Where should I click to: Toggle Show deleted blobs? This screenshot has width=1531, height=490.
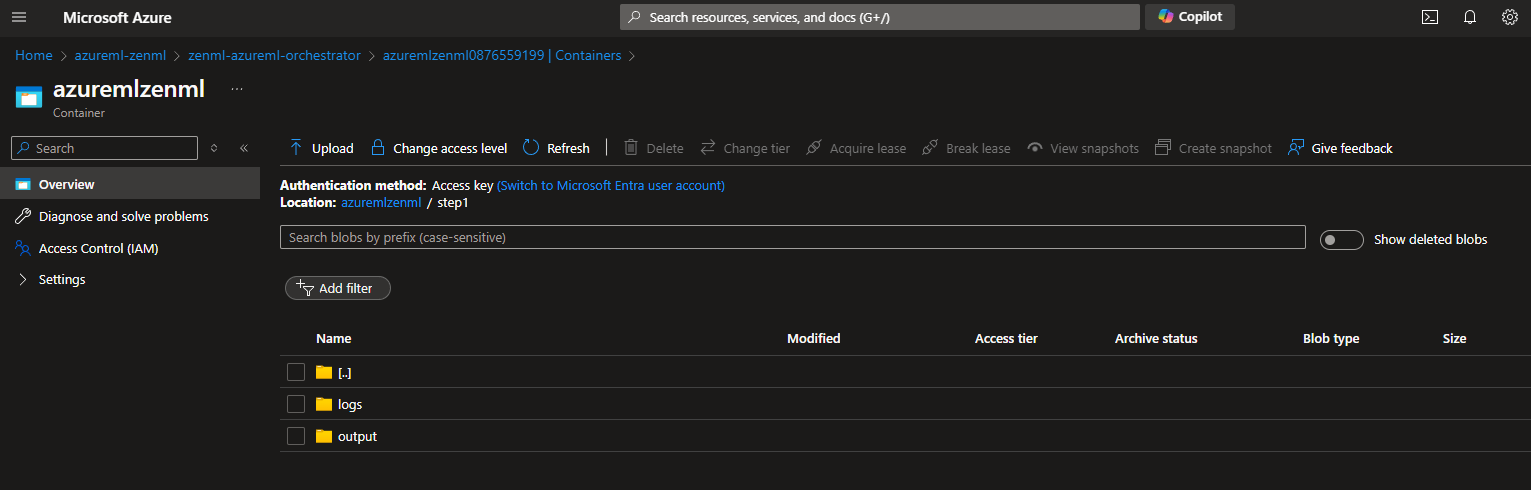1342,240
